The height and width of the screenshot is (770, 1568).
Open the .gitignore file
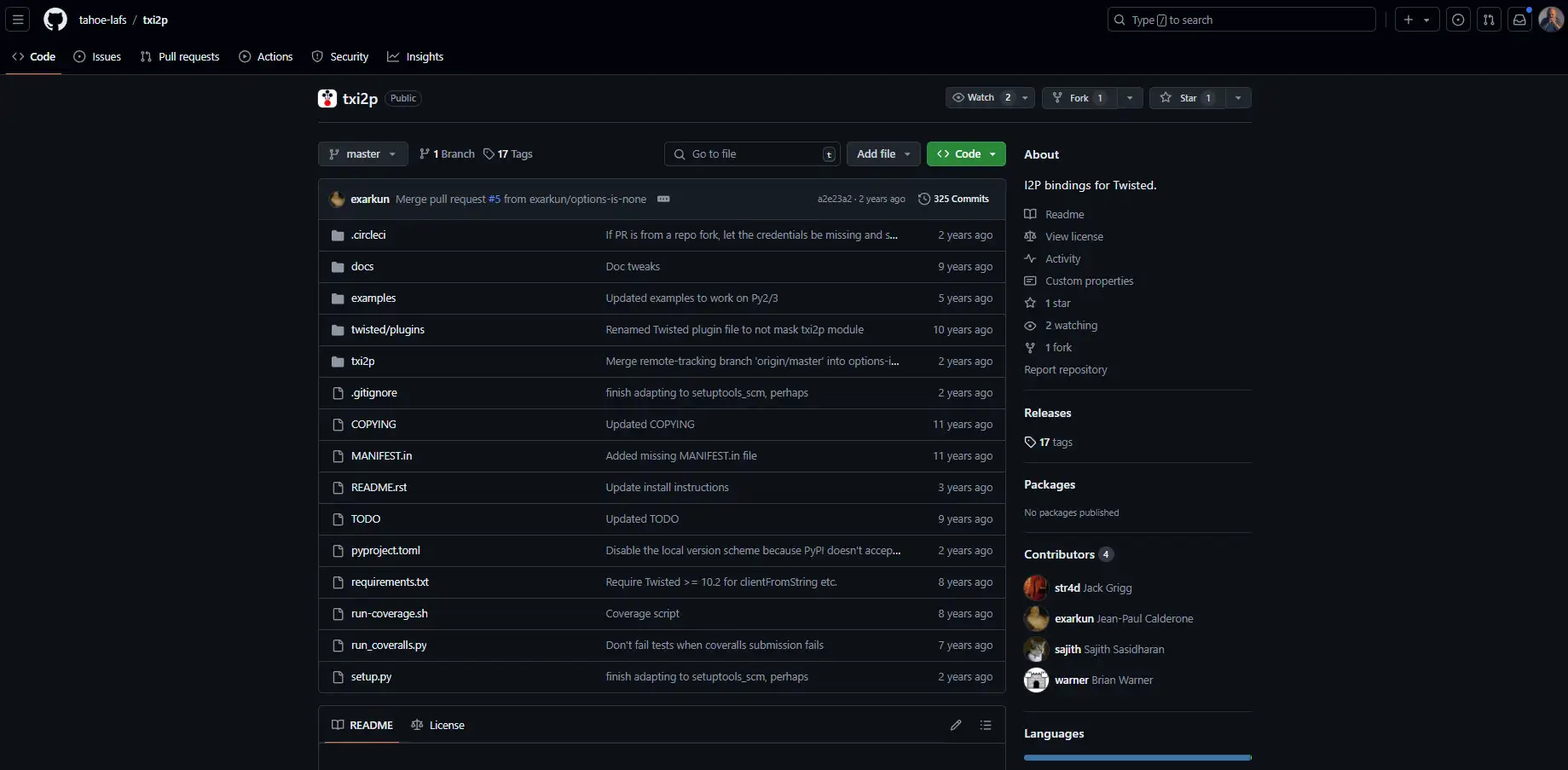(x=374, y=393)
